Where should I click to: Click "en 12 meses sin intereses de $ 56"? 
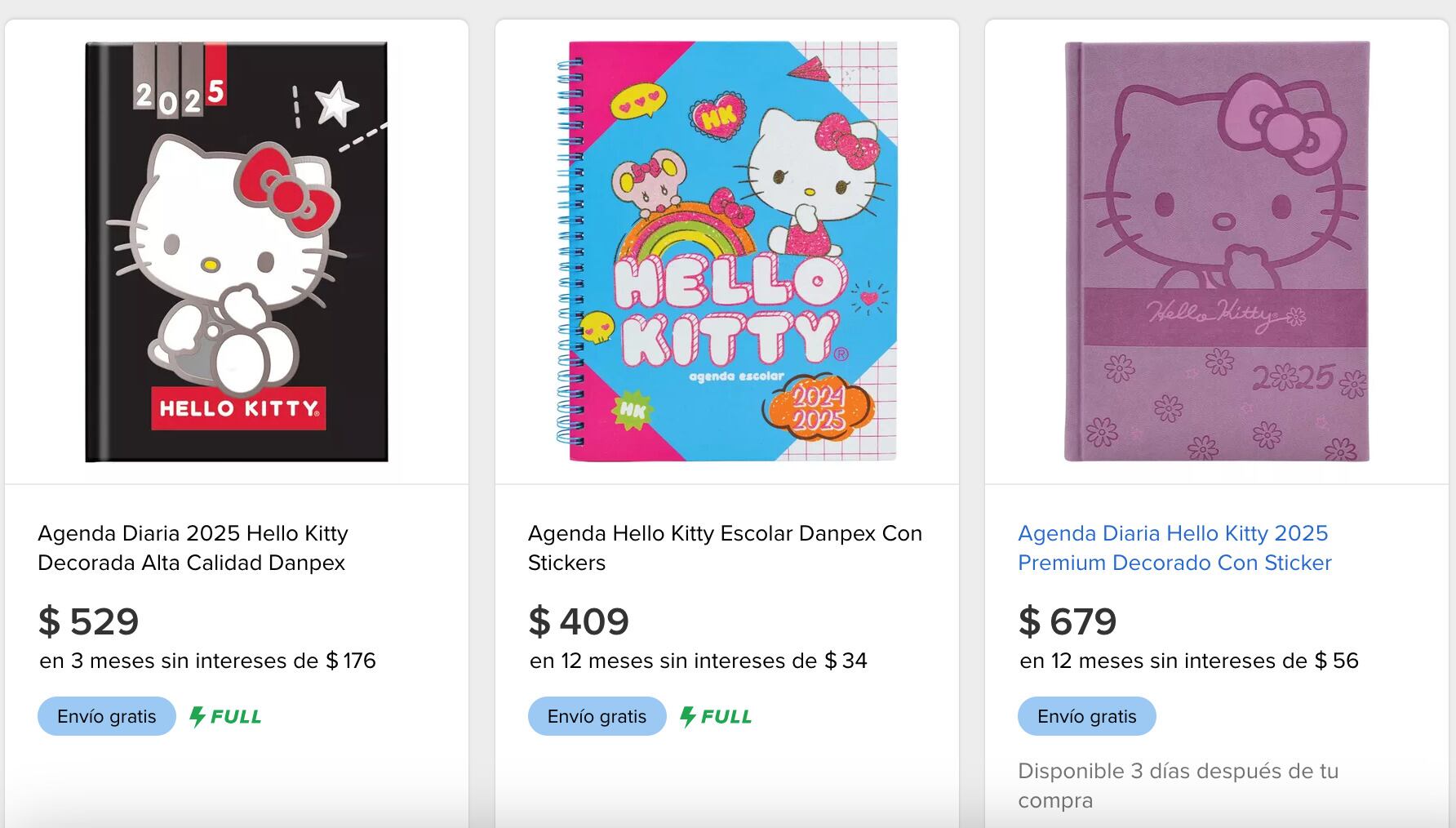[x=1188, y=661]
